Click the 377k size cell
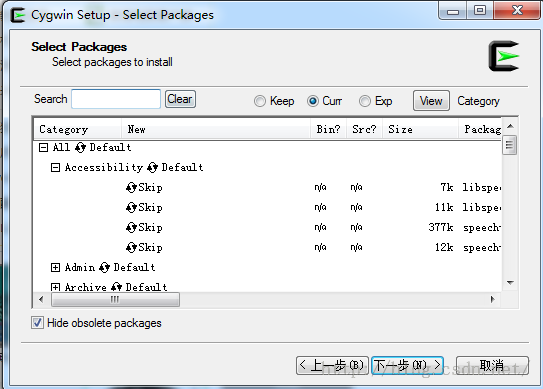Image resolution: width=543 pixels, height=389 pixels. (440, 228)
